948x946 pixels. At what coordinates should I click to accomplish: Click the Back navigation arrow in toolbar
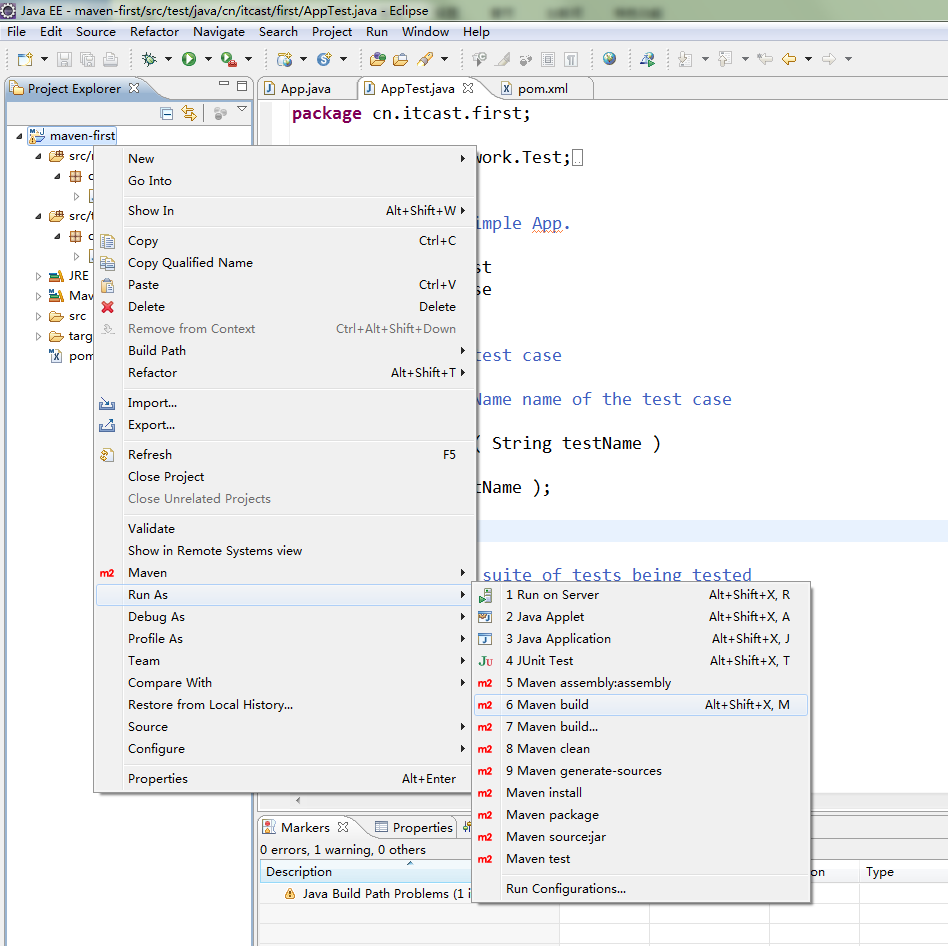point(789,59)
